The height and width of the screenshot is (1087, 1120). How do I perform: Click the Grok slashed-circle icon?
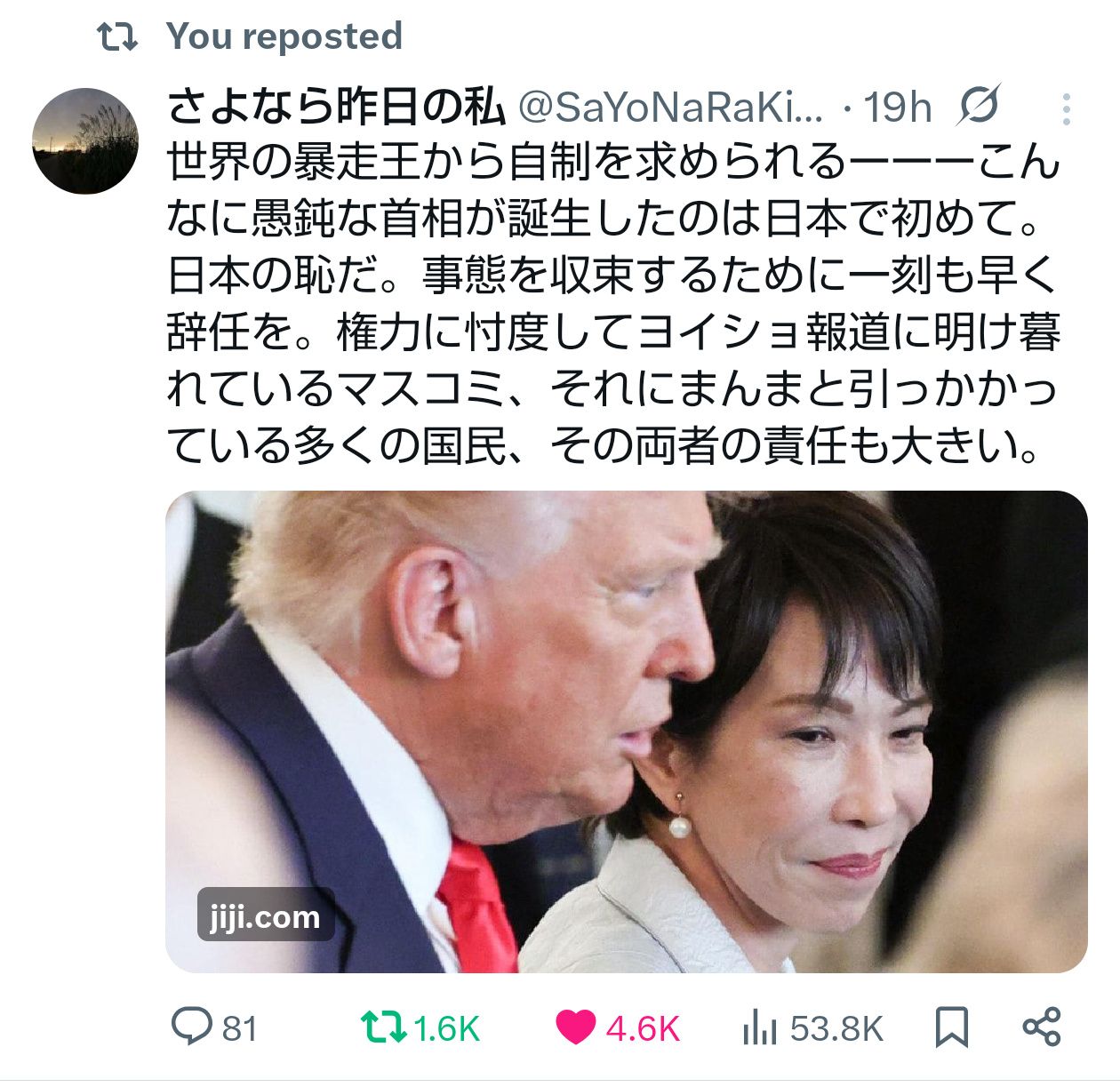pyautogui.click(x=980, y=107)
